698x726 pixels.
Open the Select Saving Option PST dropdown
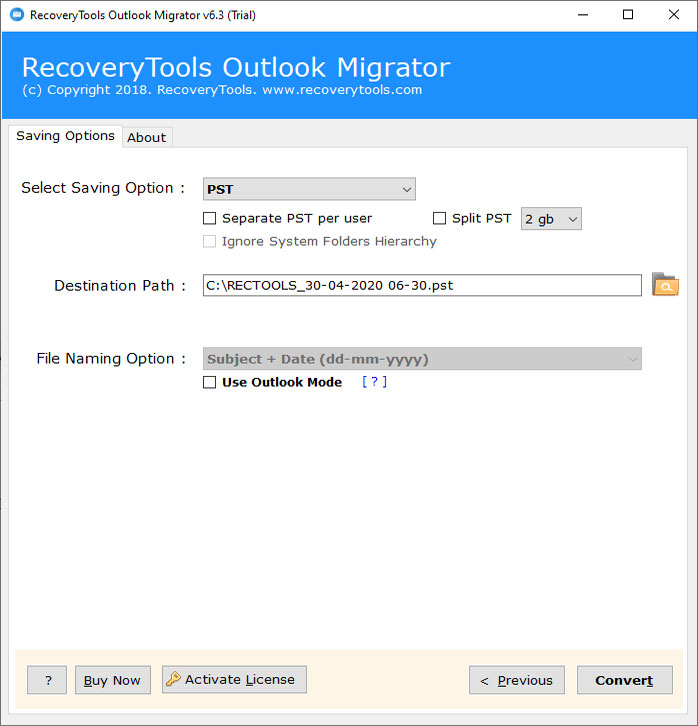(309, 189)
